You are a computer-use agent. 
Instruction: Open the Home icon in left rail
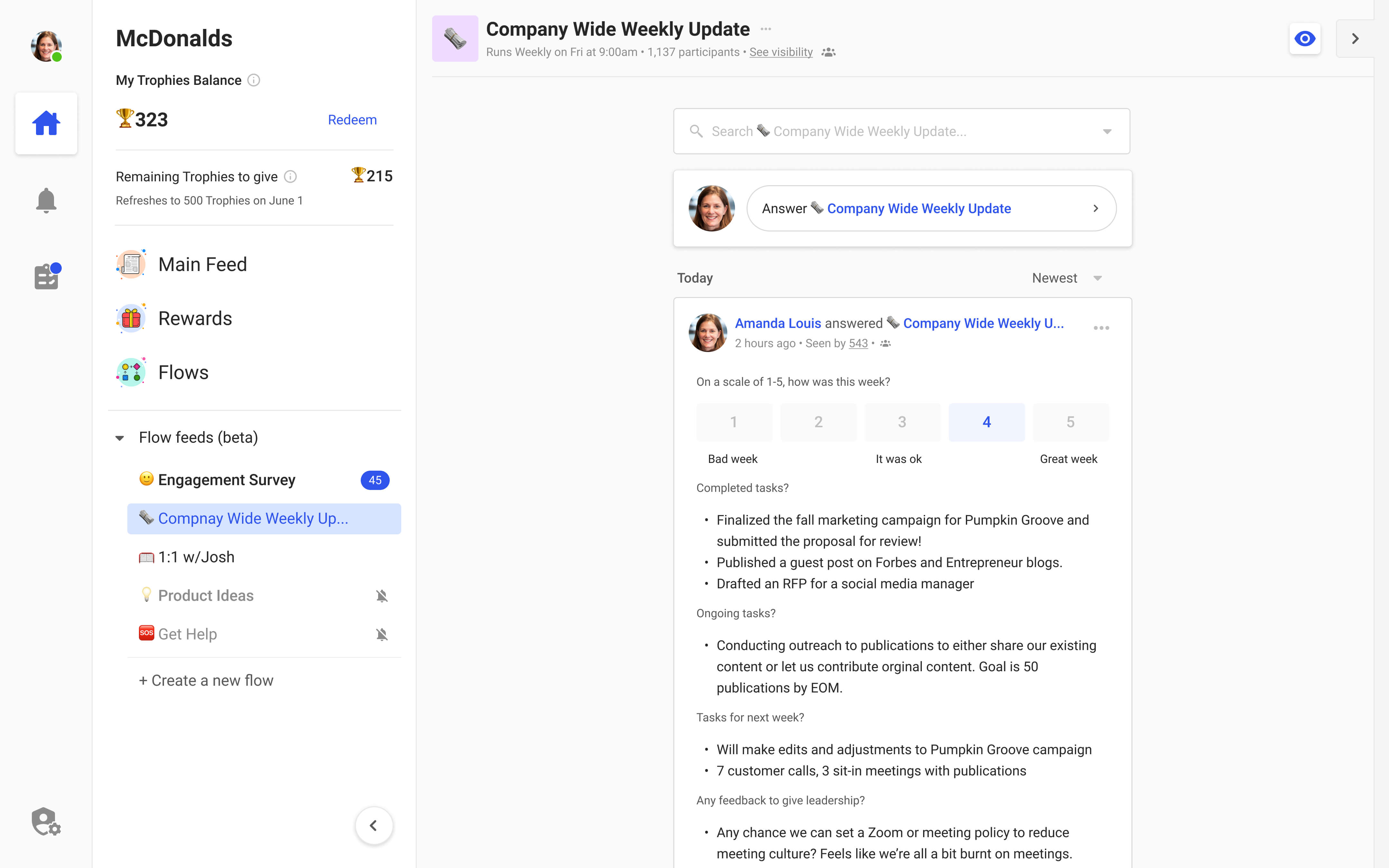(46, 123)
